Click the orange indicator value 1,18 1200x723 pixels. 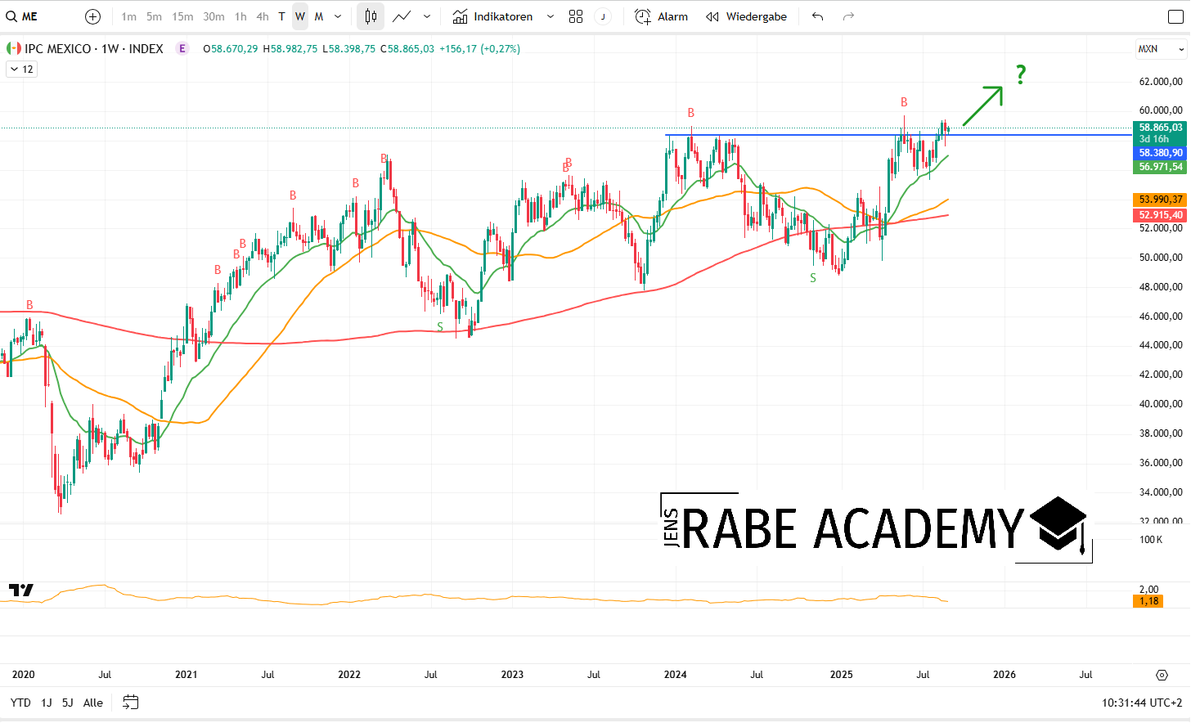tap(1146, 601)
